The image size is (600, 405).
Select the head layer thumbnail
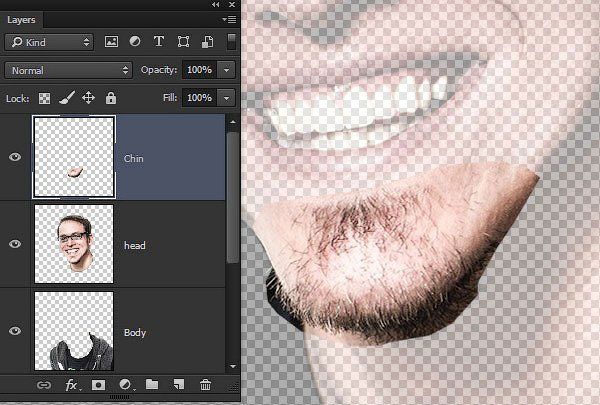pyautogui.click(x=74, y=244)
